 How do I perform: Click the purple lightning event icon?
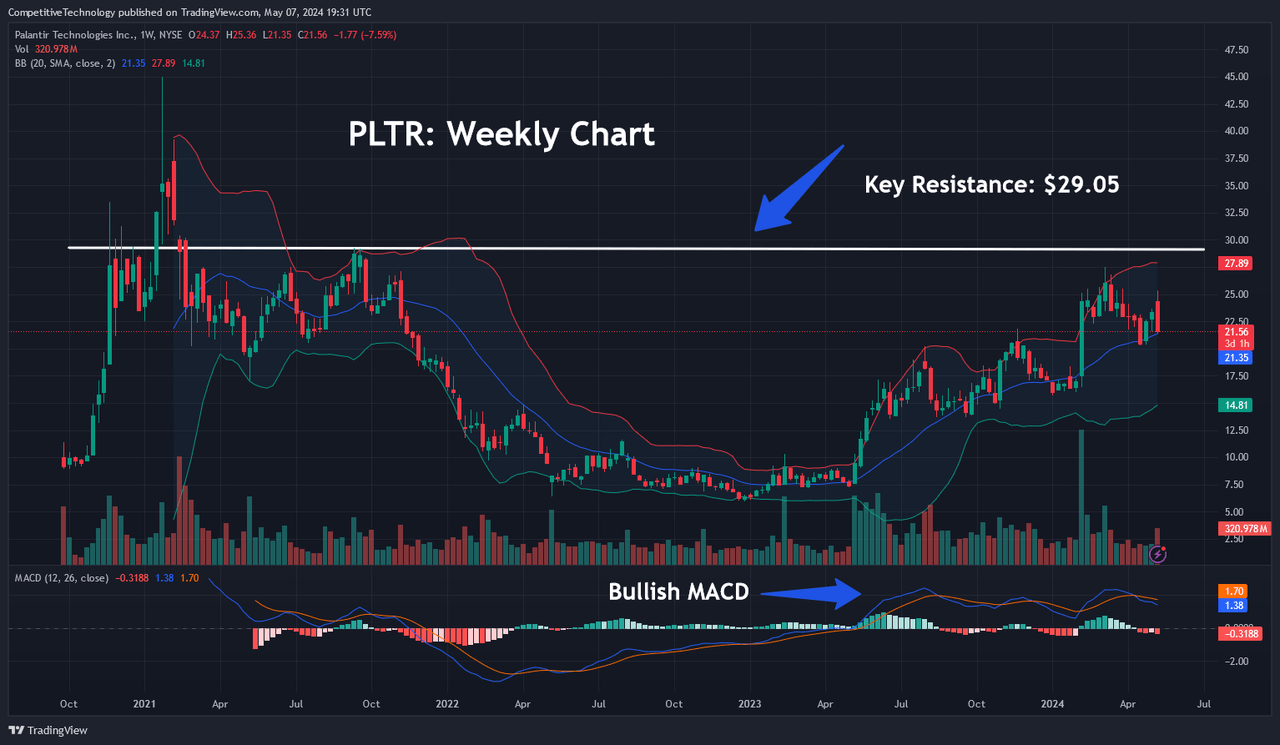tap(1158, 553)
